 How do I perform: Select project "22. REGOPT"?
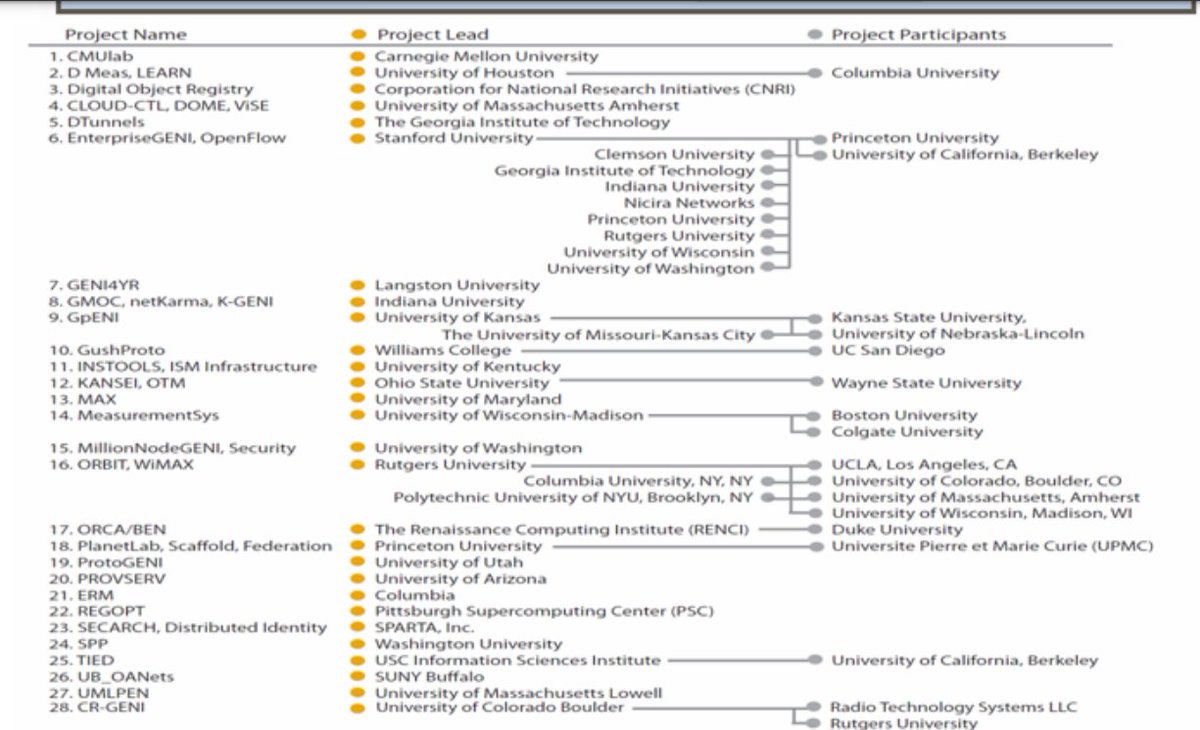click(x=96, y=611)
